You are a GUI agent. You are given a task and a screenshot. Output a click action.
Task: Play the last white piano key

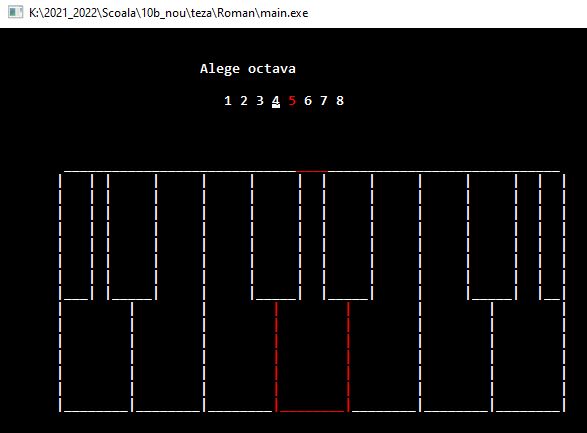pos(529,356)
